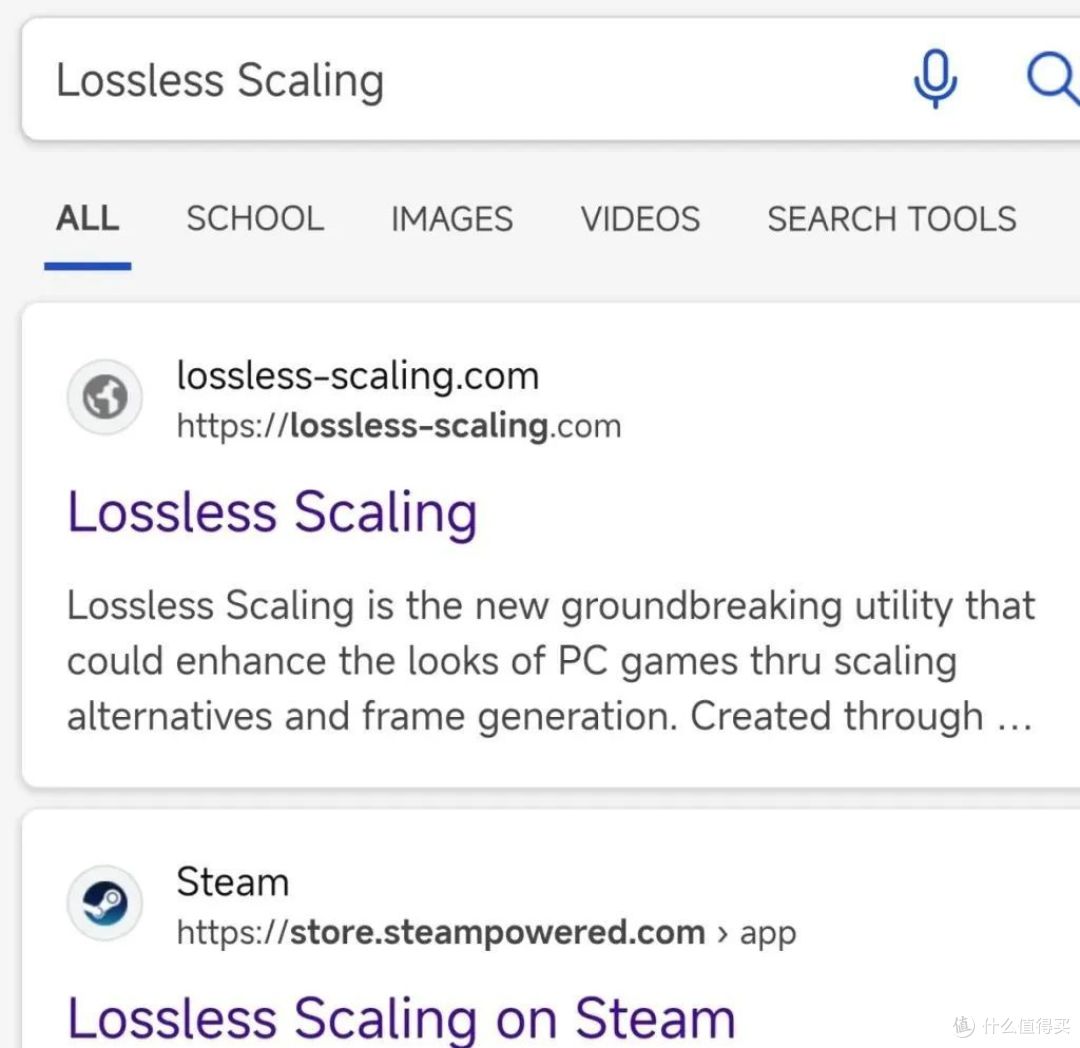Click the 'app' breadcrumb in Steam URL

768,934
